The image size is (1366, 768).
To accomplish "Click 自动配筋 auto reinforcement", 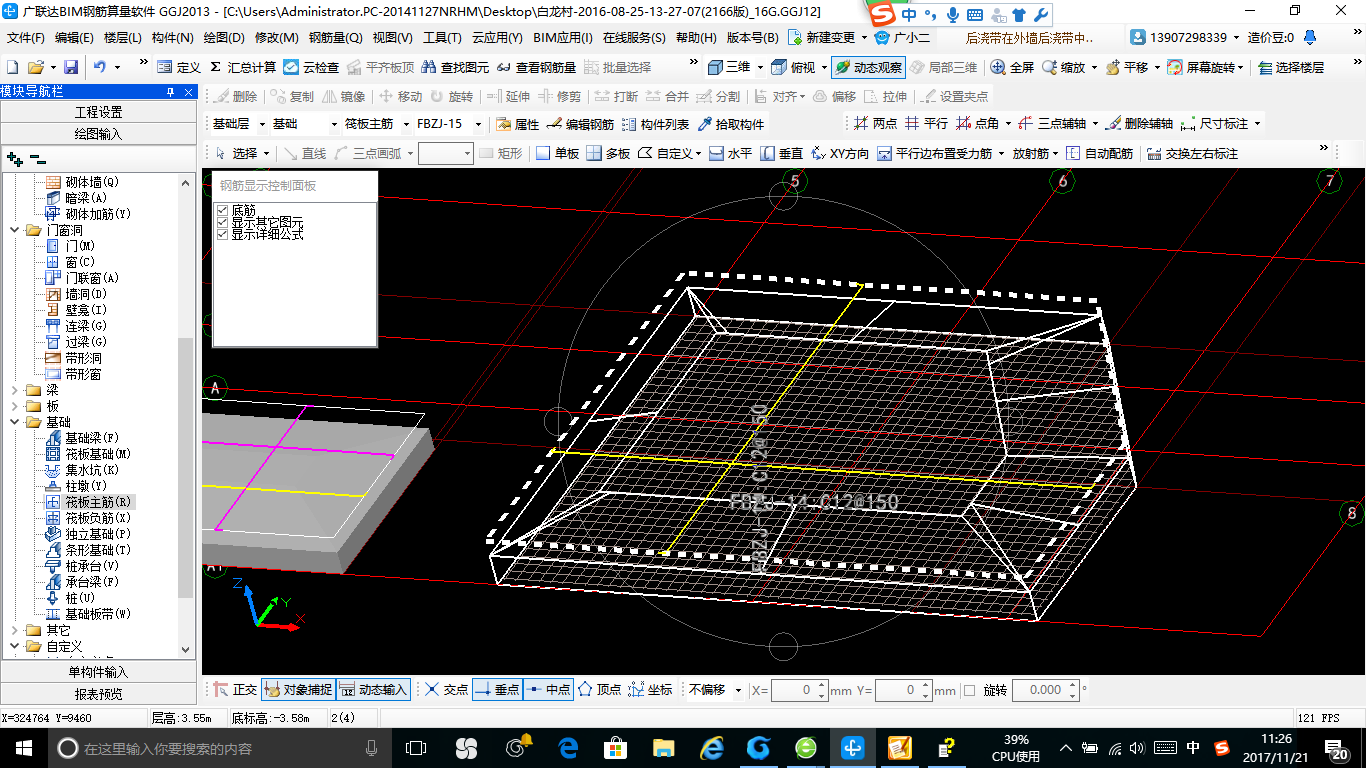I will (1099, 153).
